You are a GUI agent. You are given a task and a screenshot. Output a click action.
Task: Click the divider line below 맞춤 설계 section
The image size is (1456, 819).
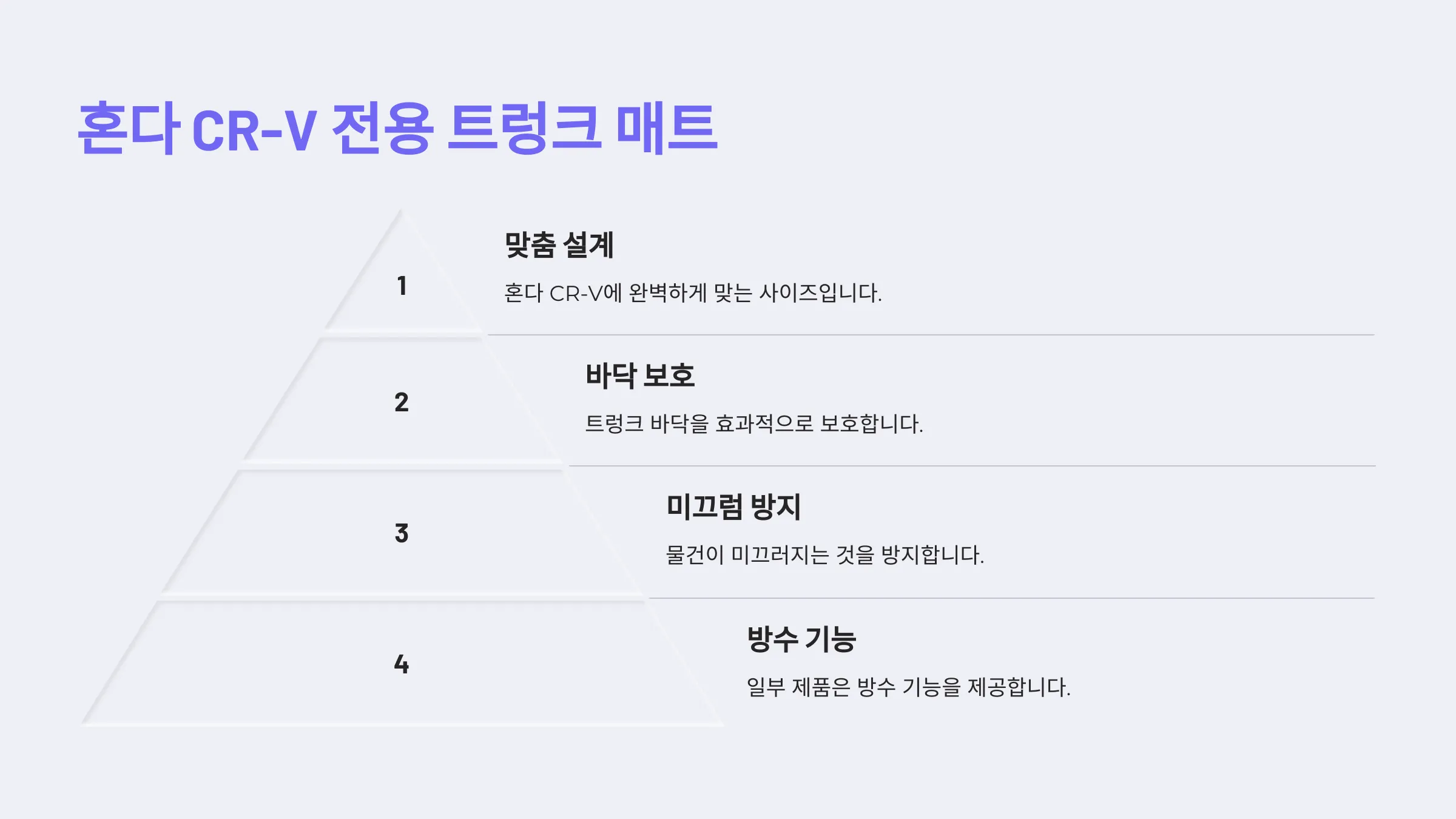[931, 335]
